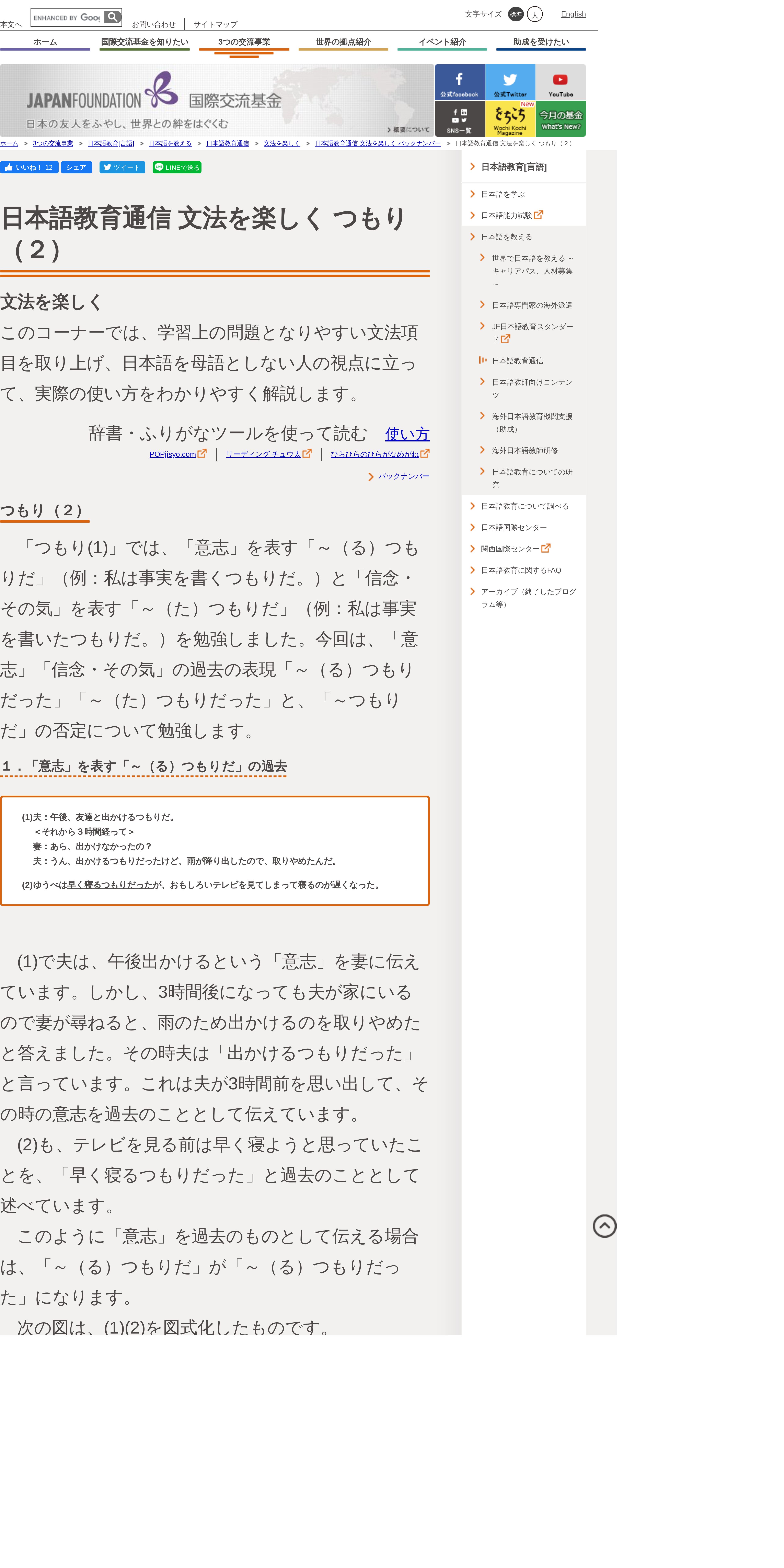Click the 本文へ skip link
Image resolution: width=784 pixels, height=1568 pixels.
(x=11, y=24)
